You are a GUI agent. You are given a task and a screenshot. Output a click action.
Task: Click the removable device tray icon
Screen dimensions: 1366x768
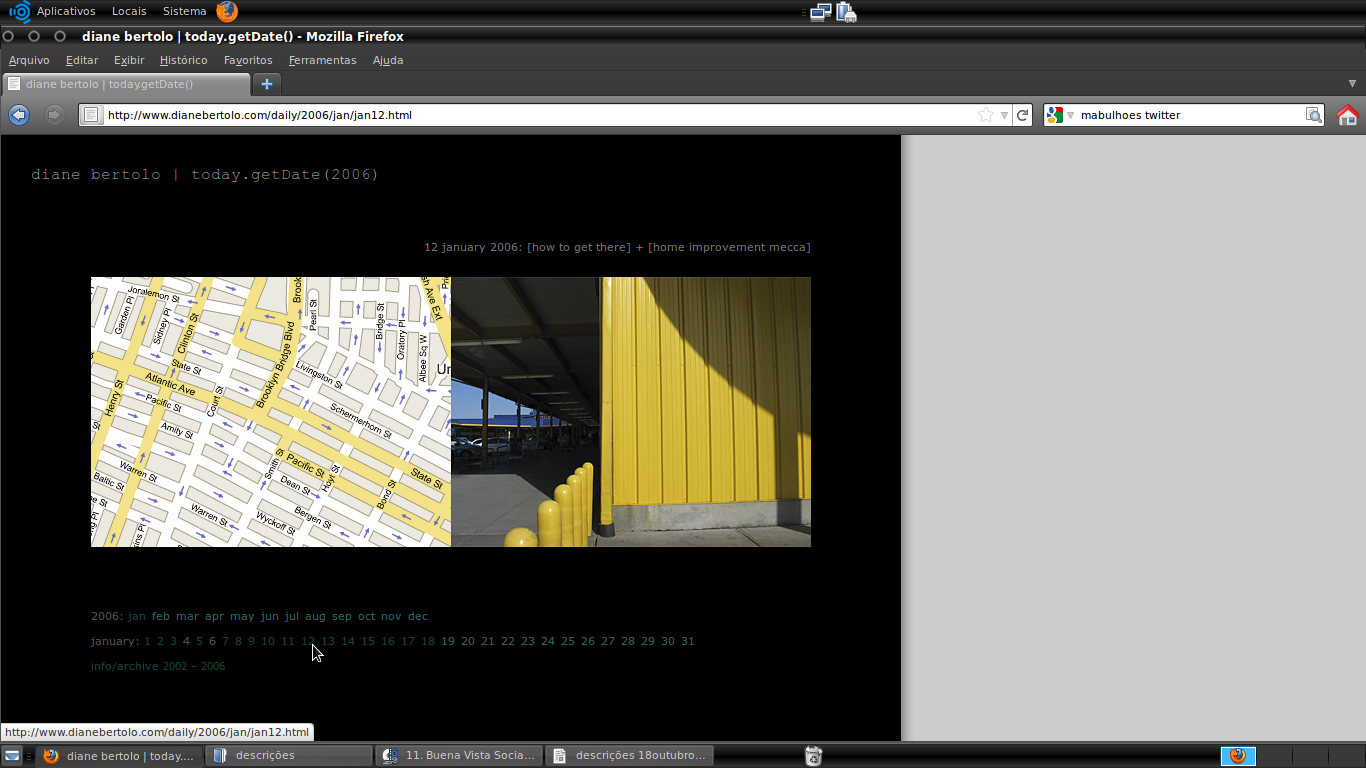click(846, 12)
